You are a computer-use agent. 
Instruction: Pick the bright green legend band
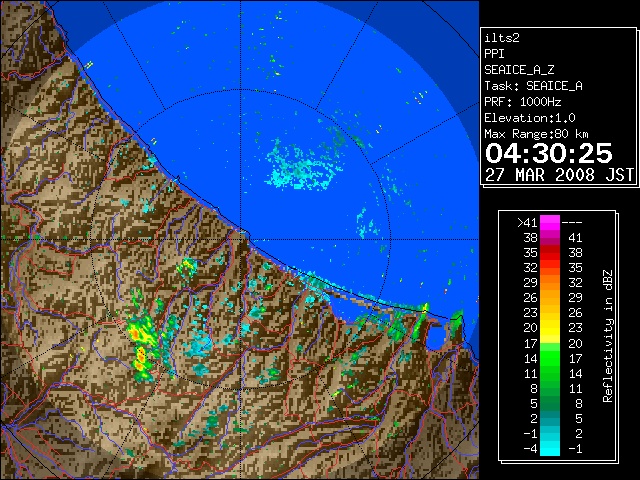(x=550, y=358)
